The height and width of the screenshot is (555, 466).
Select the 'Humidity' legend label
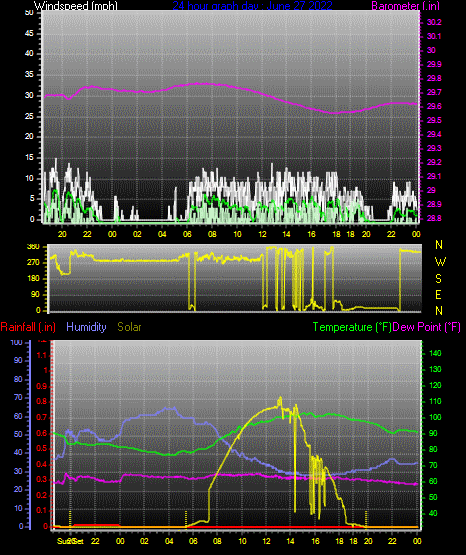tap(86, 327)
